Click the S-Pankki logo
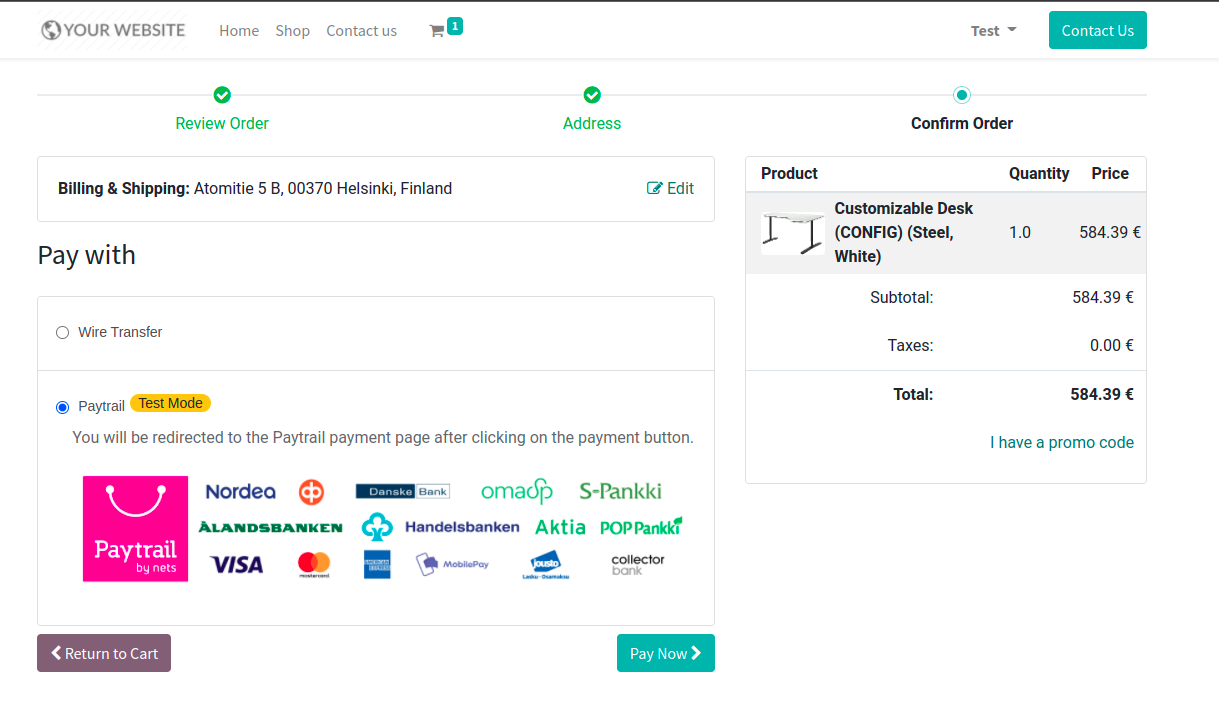1219x704 pixels. 620,491
